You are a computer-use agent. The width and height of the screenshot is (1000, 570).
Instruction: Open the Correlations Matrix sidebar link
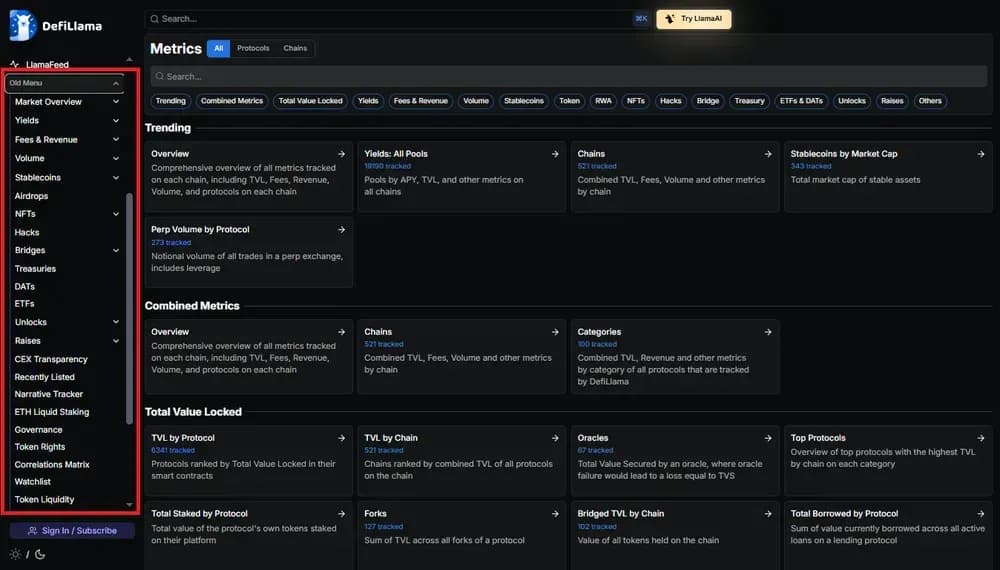click(x=52, y=465)
